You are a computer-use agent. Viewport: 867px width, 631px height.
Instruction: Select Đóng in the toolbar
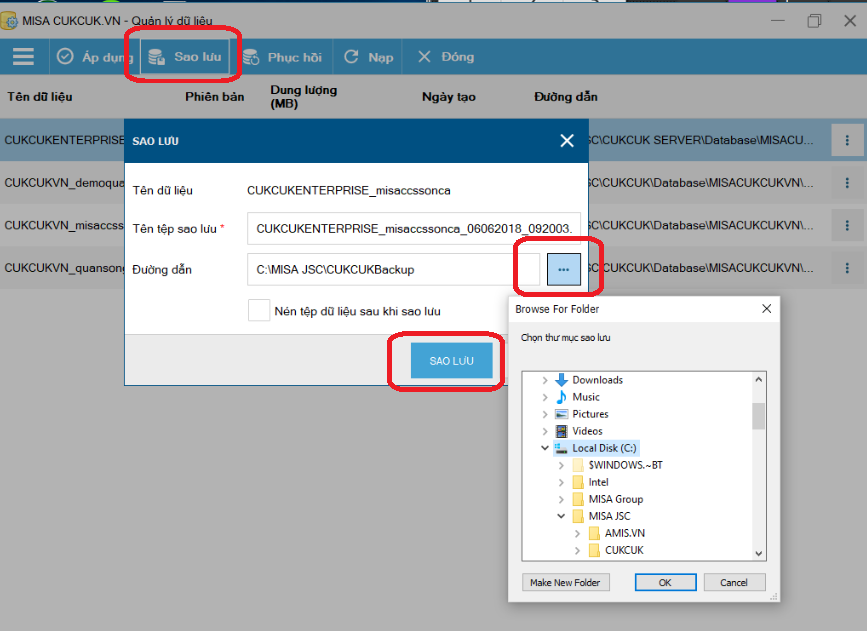coord(446,56)
